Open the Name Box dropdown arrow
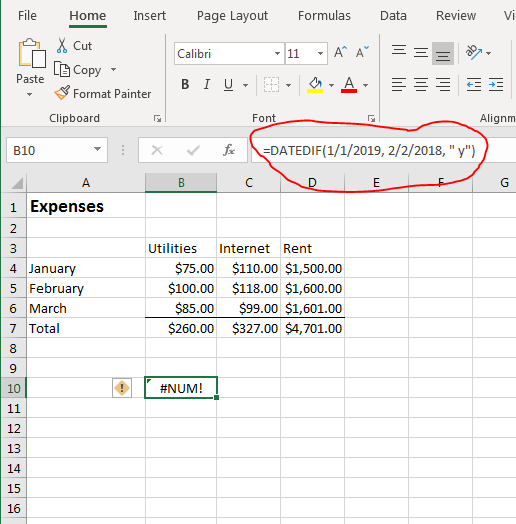 point(97,149)
